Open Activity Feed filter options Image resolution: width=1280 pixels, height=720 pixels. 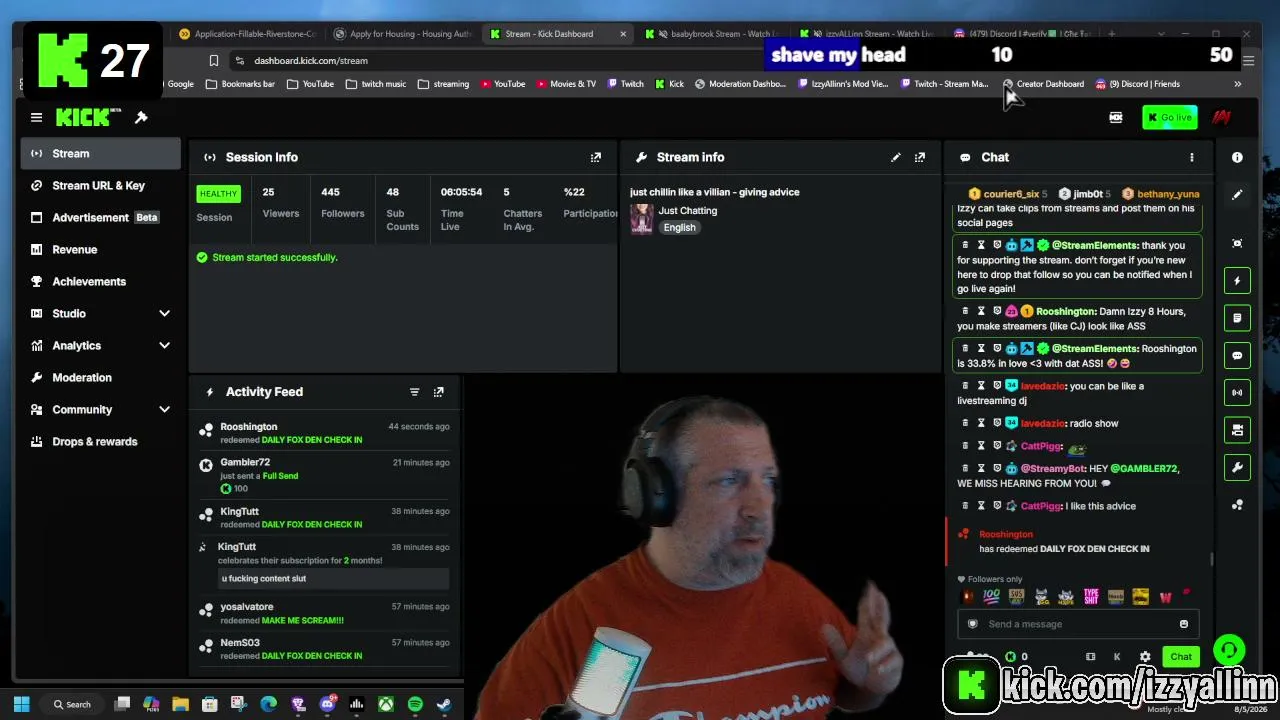coord(414,392)
